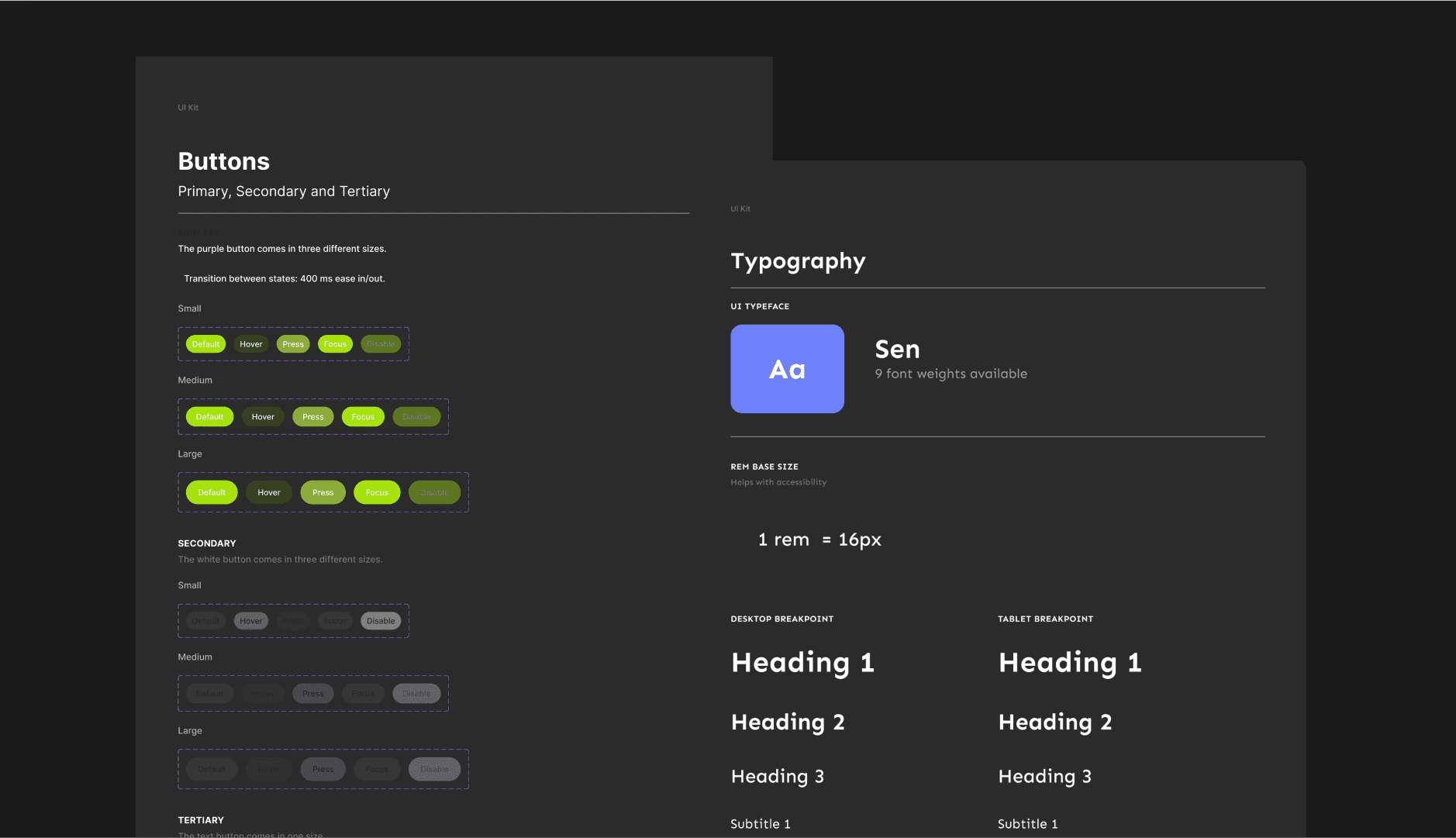Screen dimensions: 1456x838
Task: Click the 'Typography' page title
Action: tap(798, 262)
